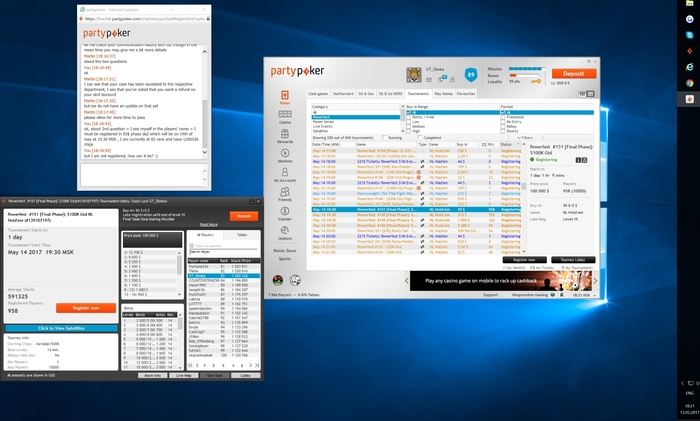Viewport: 700px width, 421px height.
Task: Open the envelope inbox icon below the username
Action: (x=429, y=80)
